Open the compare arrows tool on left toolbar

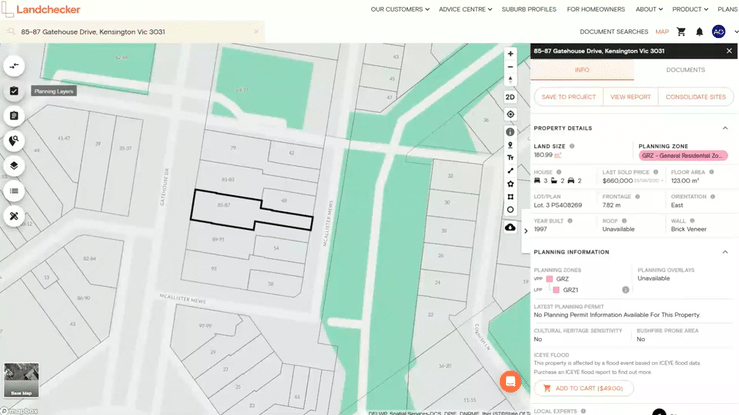(x=14, y=66)
